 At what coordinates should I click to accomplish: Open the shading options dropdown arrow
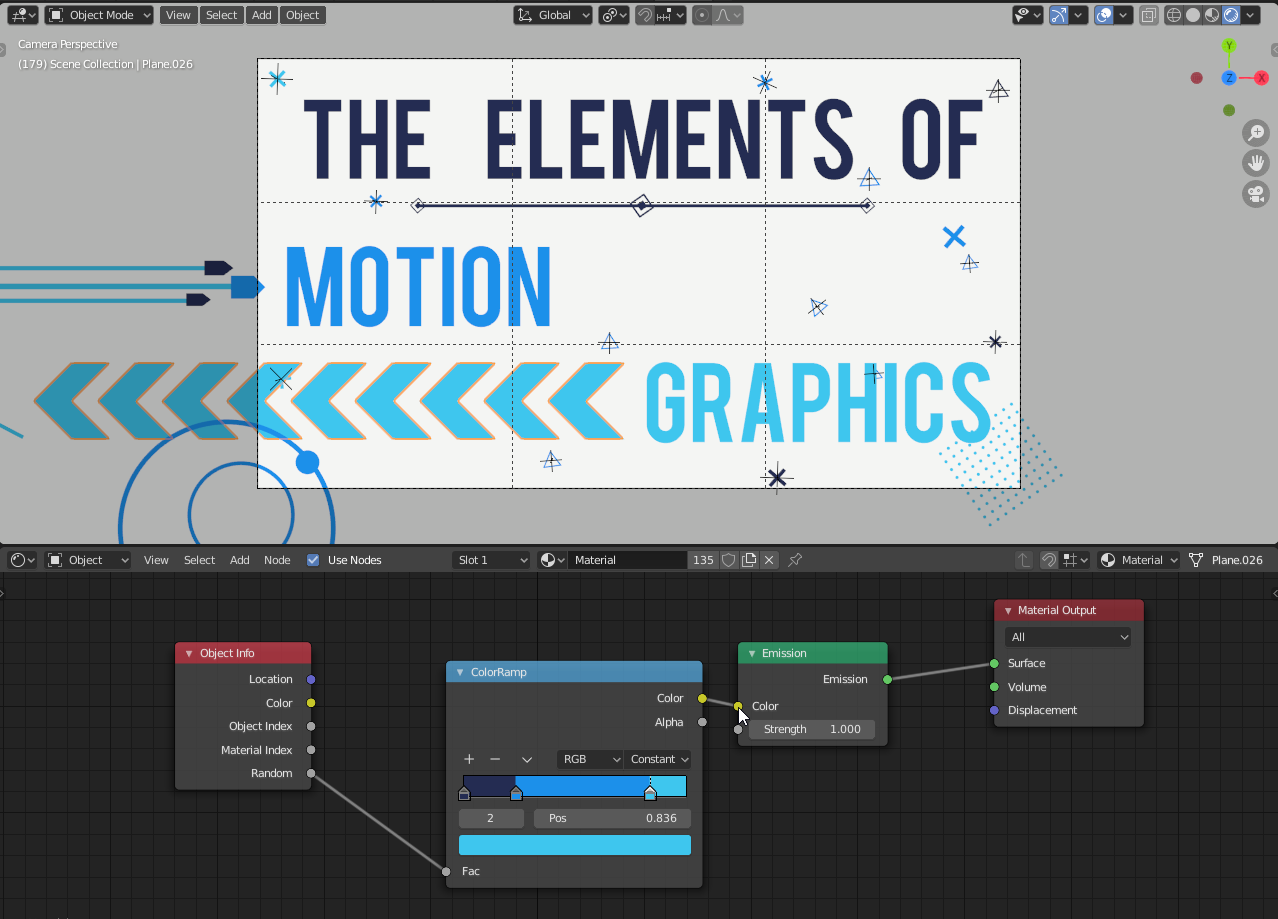point(1251,15)
